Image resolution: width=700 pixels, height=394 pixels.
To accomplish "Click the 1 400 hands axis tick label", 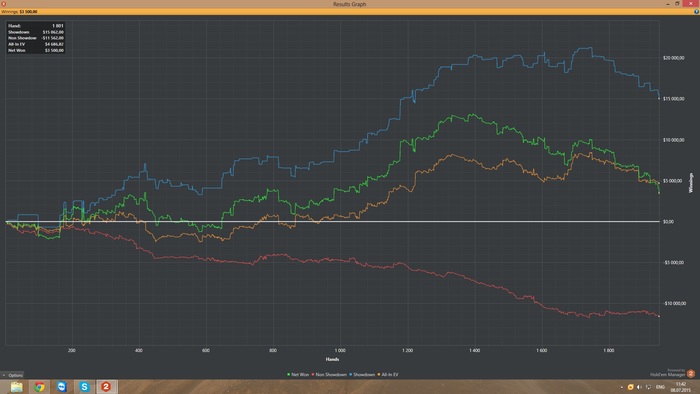I will (475, 350).
